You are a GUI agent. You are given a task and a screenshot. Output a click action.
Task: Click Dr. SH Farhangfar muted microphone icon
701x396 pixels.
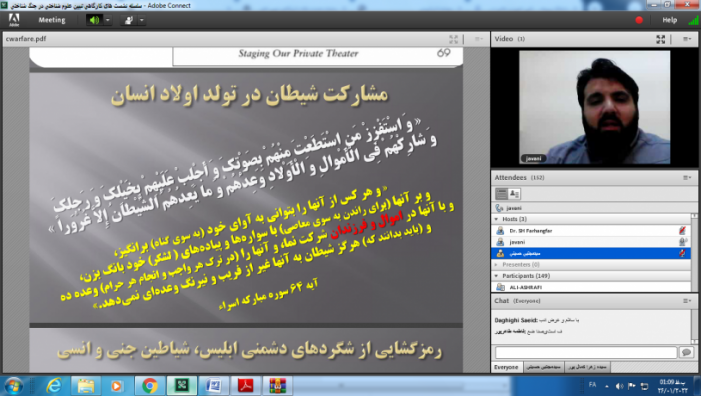pos(682,231)
